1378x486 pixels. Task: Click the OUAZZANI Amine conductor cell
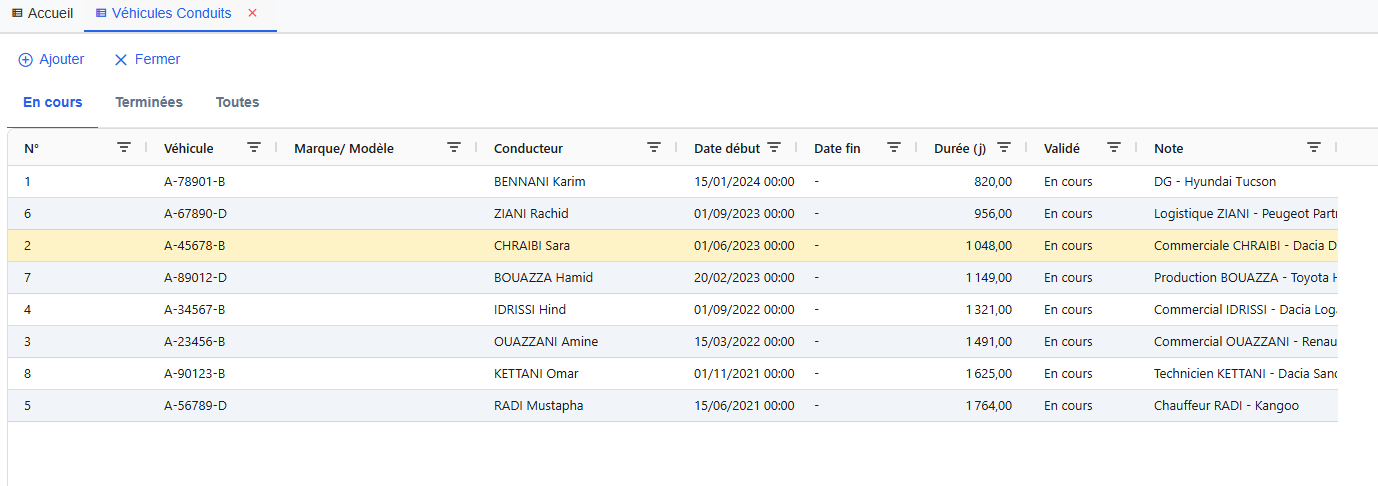coord(546,342)
